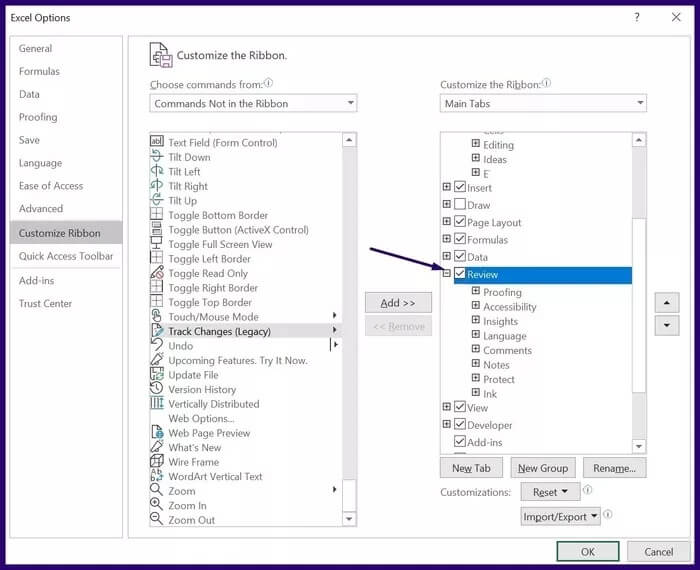Click the WordArt Vertical Text icon

pyautogui.click(x=157, y=475)
